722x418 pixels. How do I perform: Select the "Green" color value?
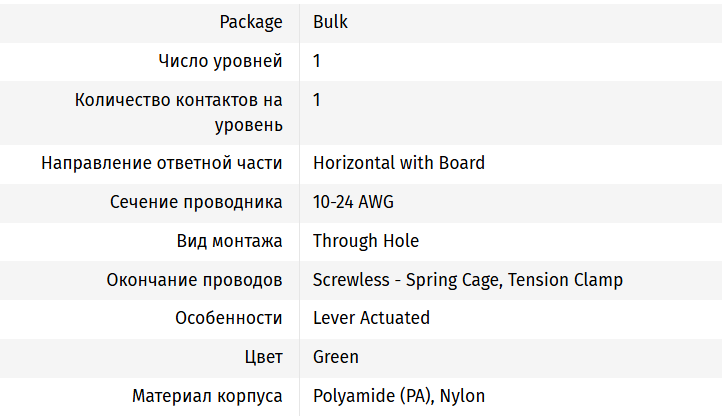point(336,357)
